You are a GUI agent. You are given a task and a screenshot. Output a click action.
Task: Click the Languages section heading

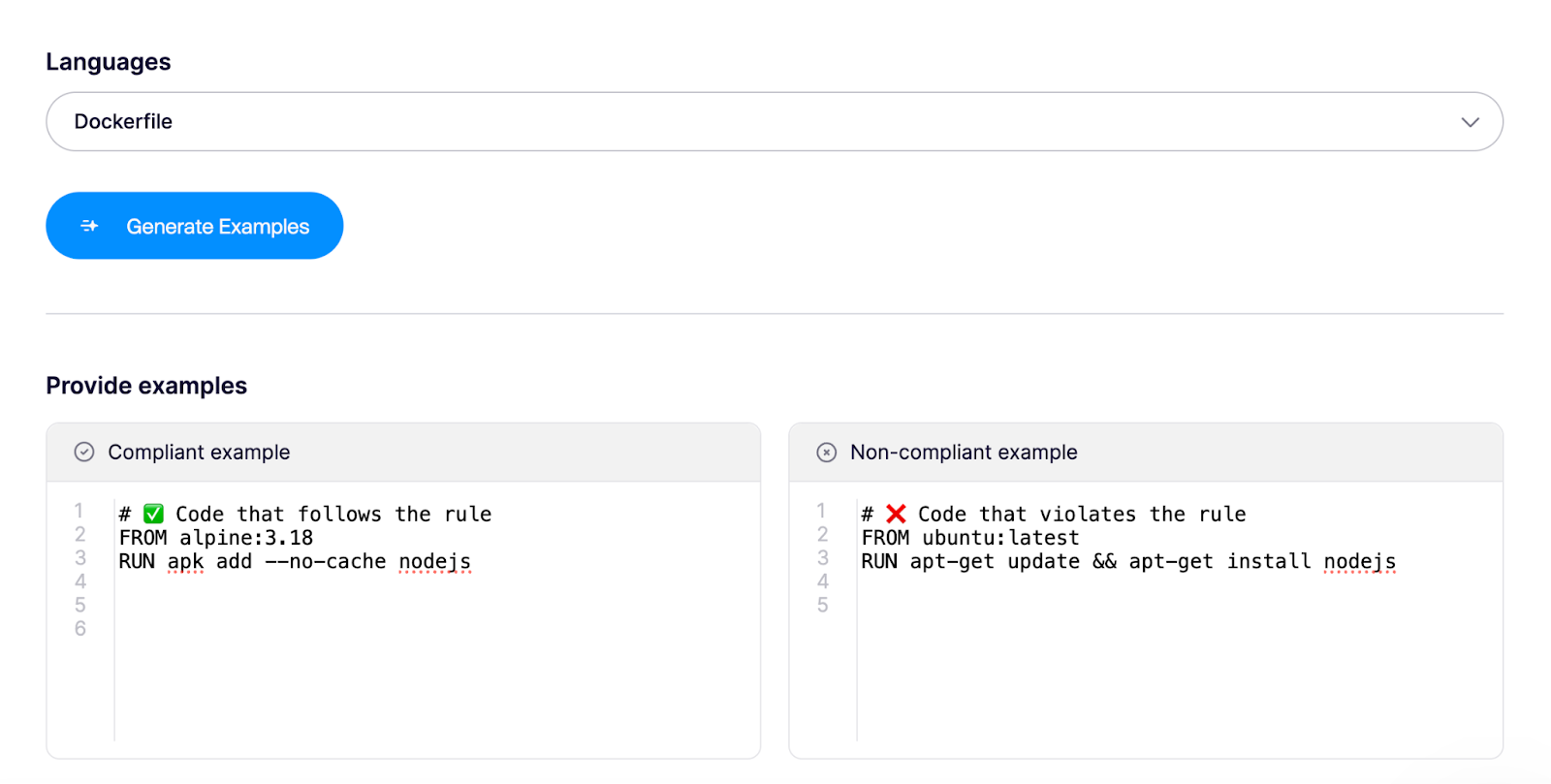109,62
